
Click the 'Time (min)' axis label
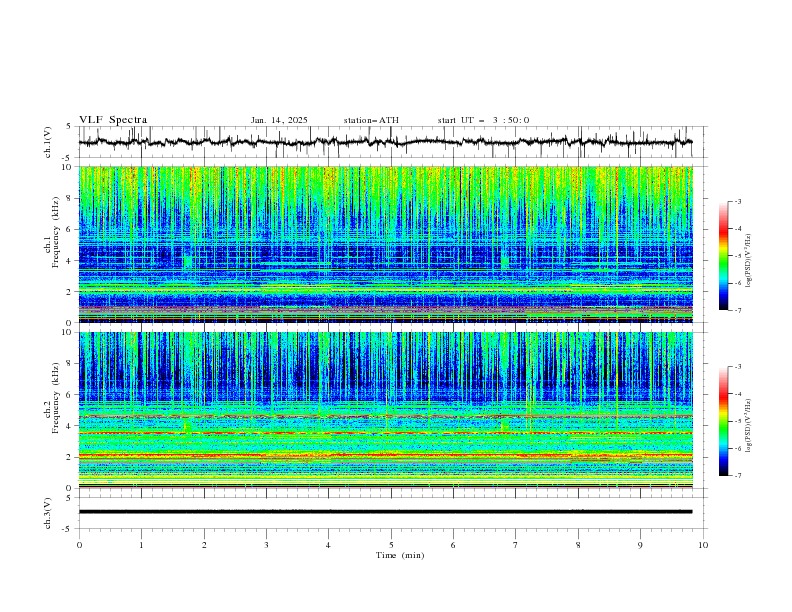[x=400, y=555]
